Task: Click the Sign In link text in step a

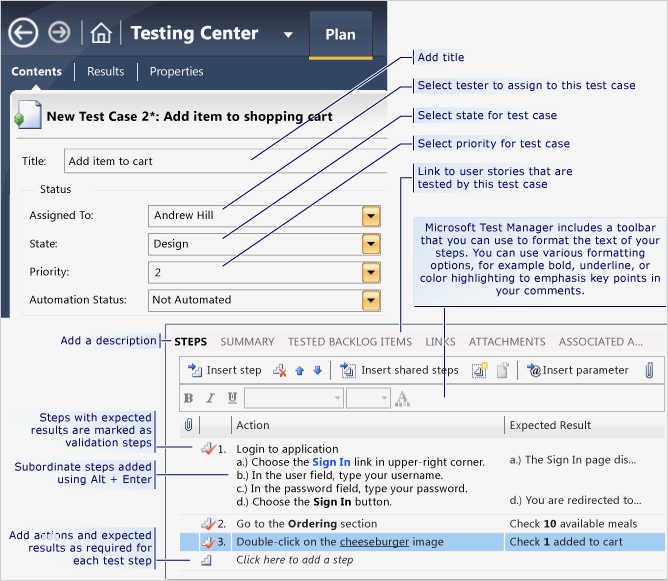Action: click(x=331, y=462)
